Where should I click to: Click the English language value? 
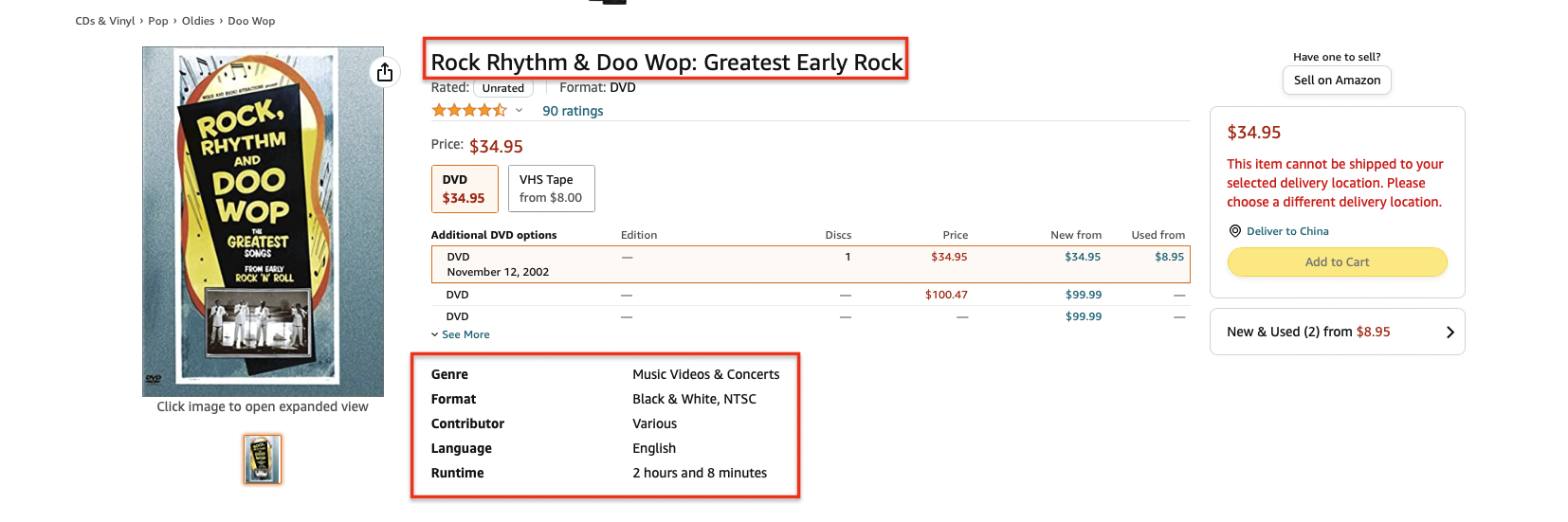click(654, 449)
